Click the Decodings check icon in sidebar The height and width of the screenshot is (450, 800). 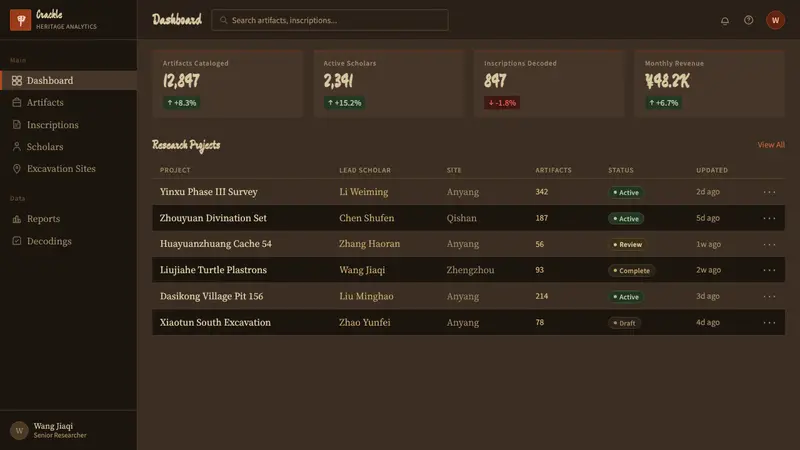tap(17, 241)
